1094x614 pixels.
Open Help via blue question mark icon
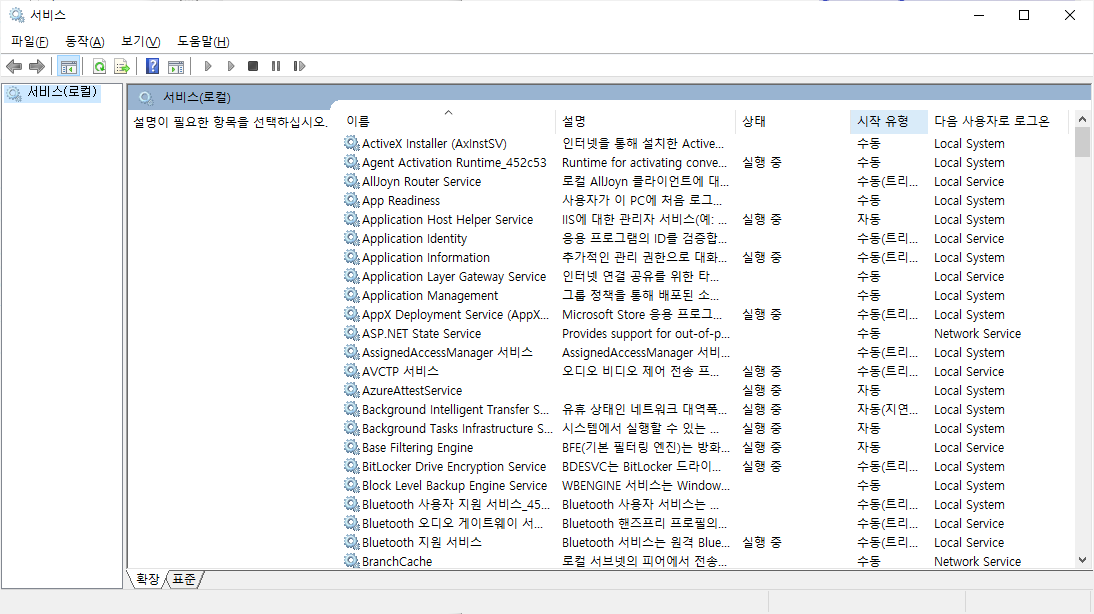pyautogui.click(x=153, y=66)
